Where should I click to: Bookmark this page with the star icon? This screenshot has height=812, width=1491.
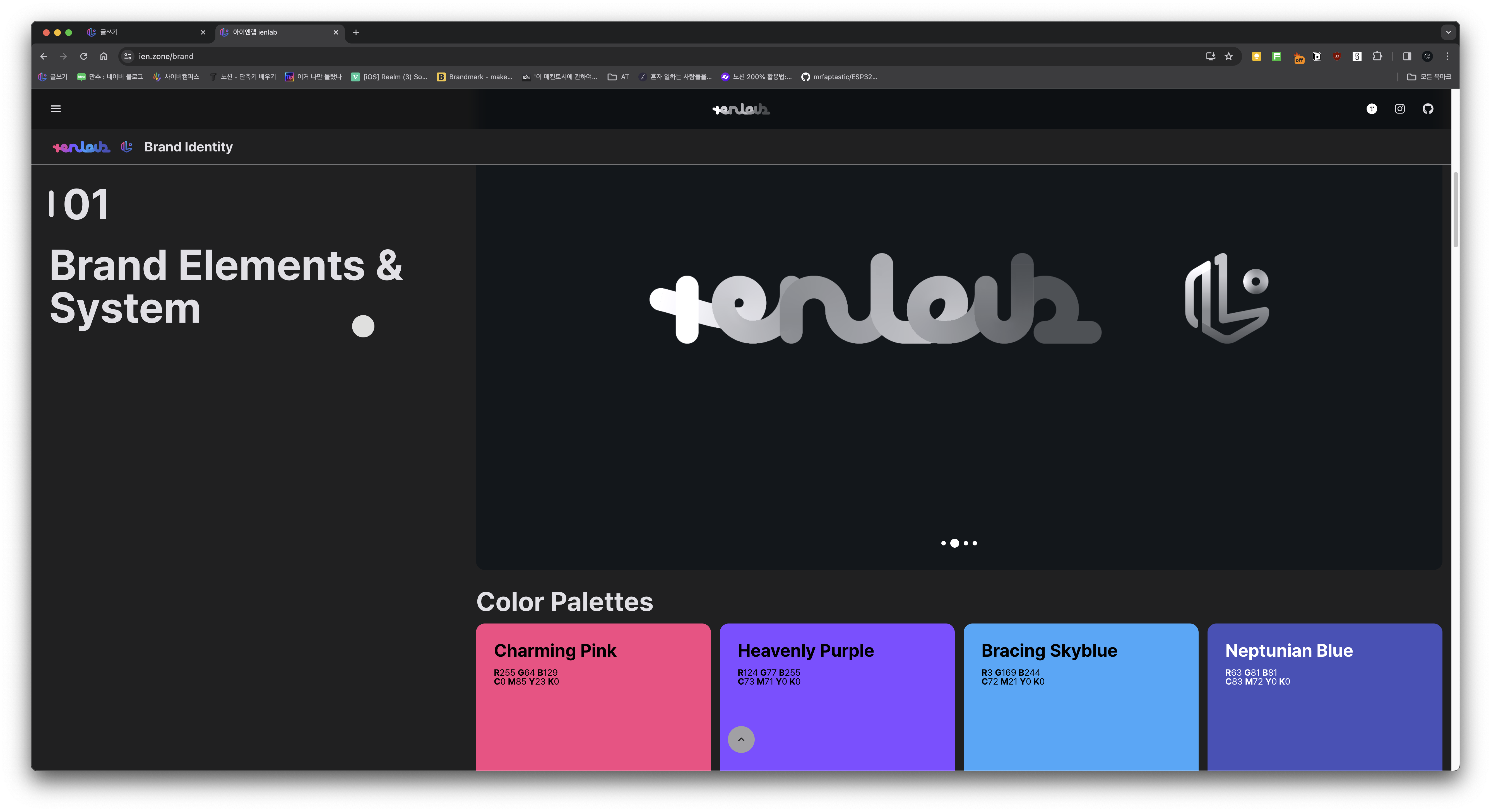(x=1229, y=56)
